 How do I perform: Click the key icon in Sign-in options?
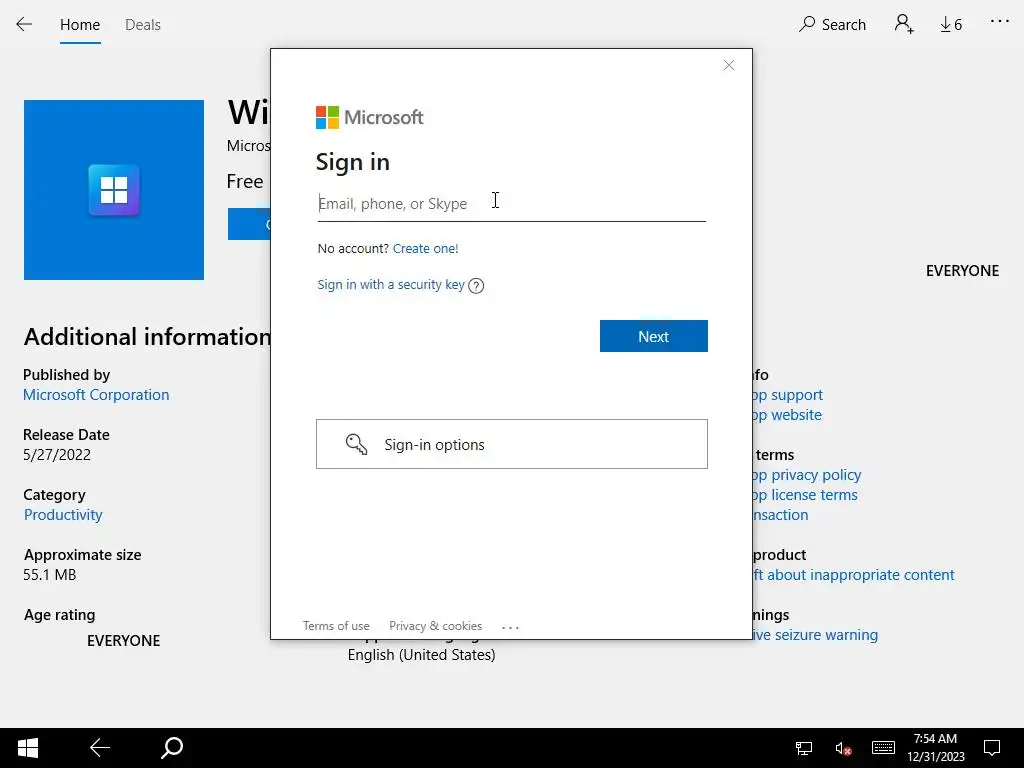coord(357,444)
